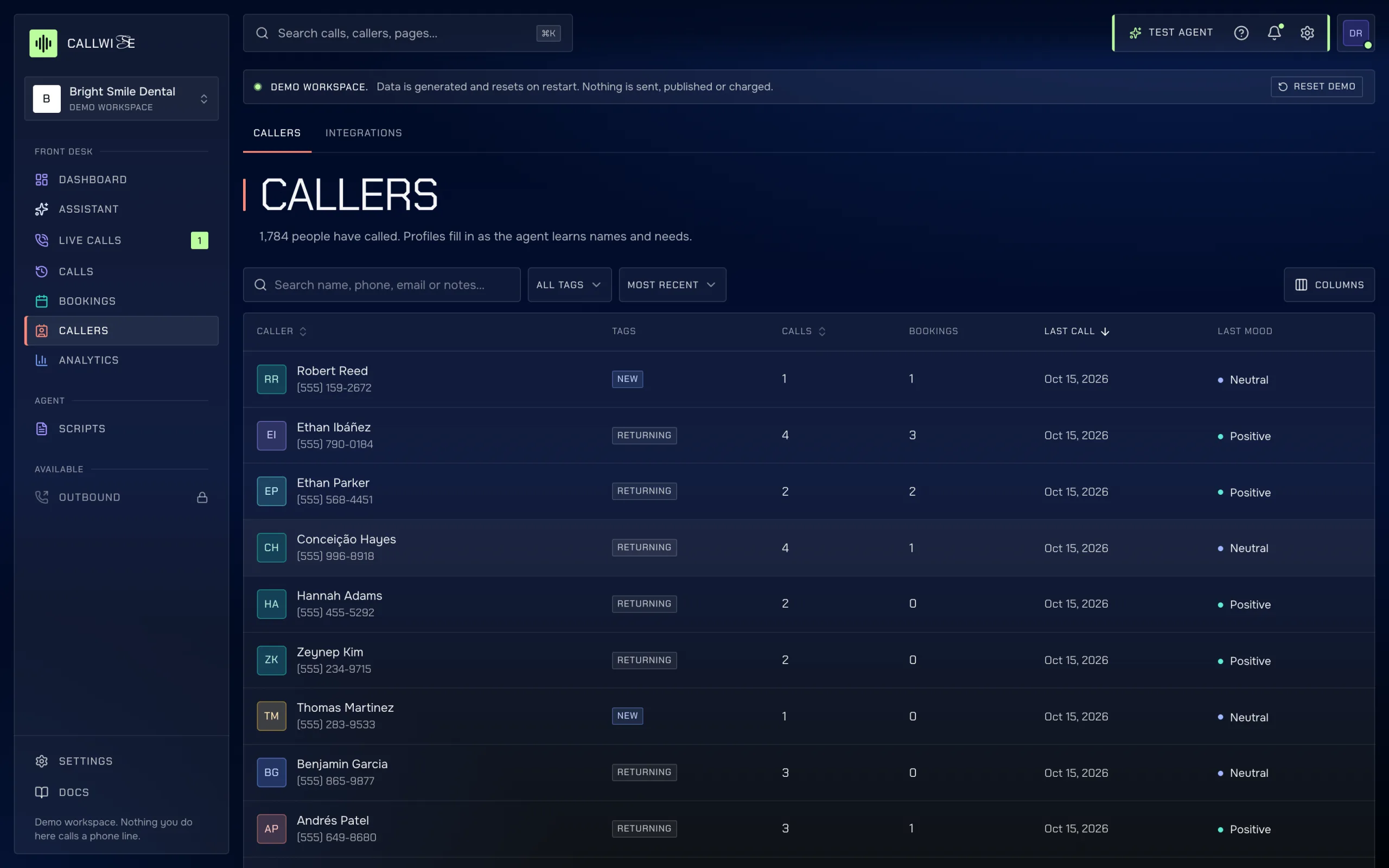Image resolution: width=1389 pixels, height=868 pixels.
Task: Click the locked Outbound item
Action: pos(121,497)
